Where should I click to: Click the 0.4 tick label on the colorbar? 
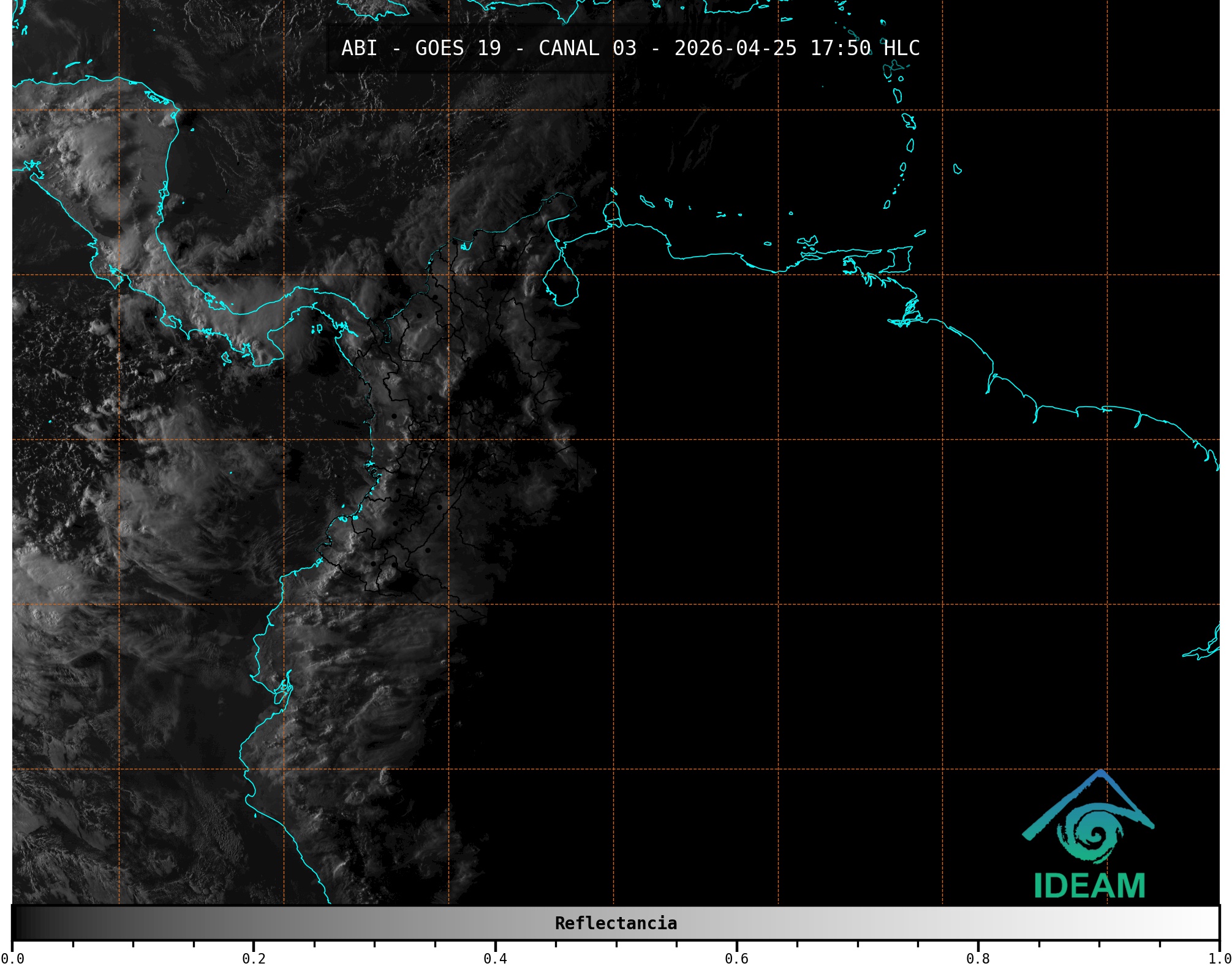[495, 958]
